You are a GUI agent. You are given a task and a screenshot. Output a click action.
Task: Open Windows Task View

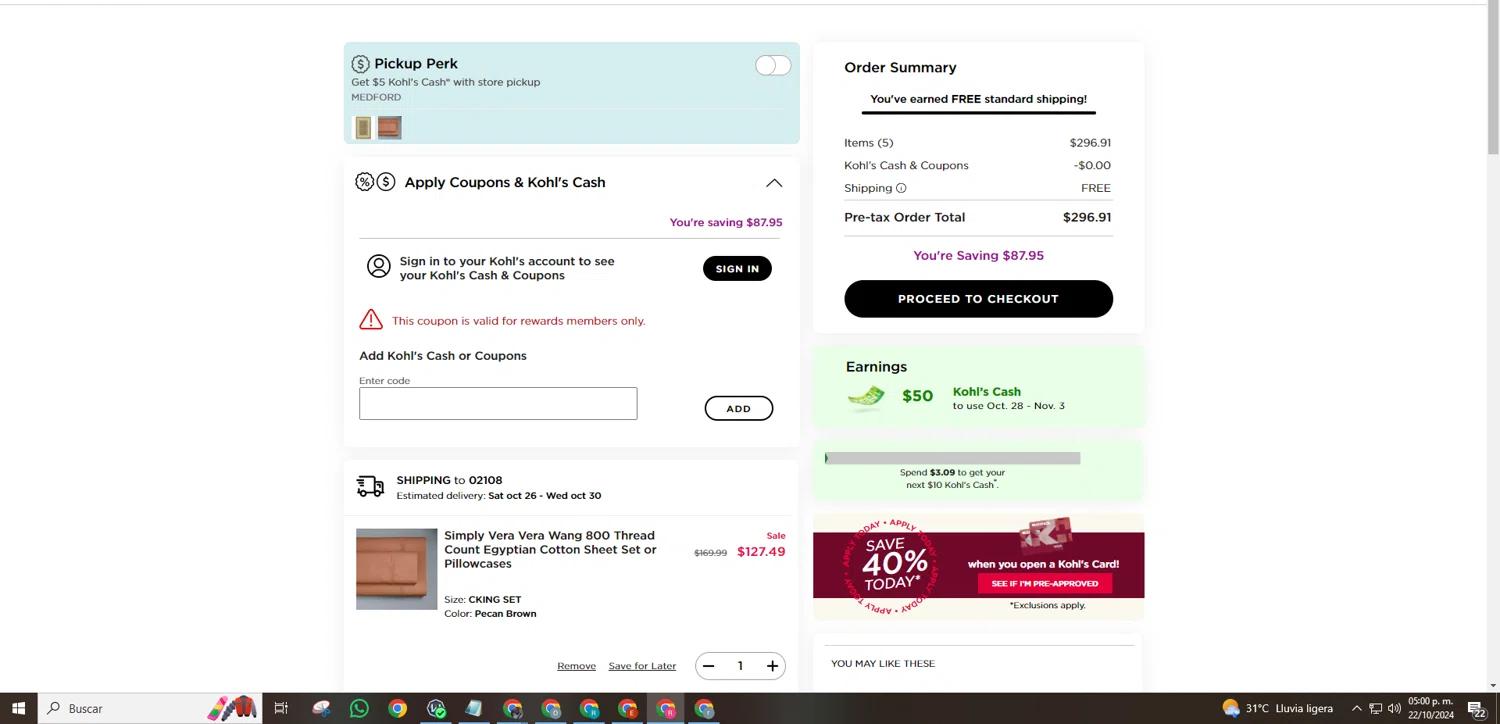click(281, 708)
